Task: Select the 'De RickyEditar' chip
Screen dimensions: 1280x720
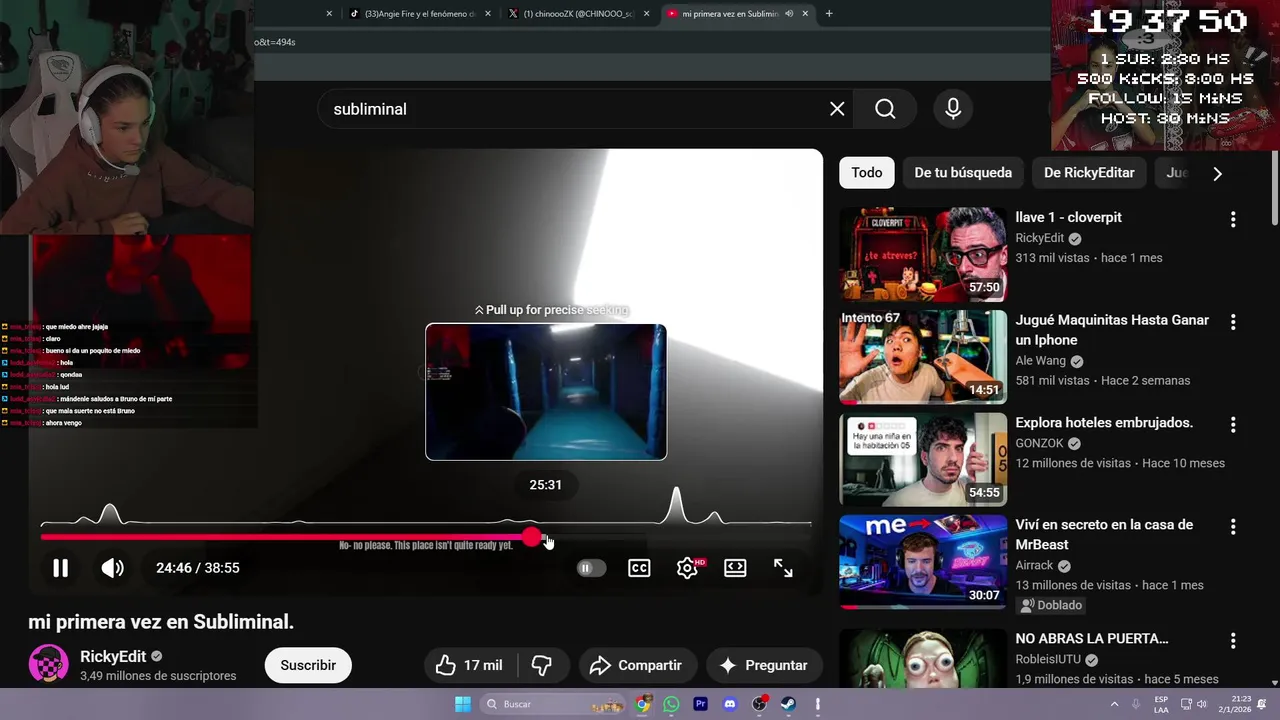Action: click(1089, 173)
